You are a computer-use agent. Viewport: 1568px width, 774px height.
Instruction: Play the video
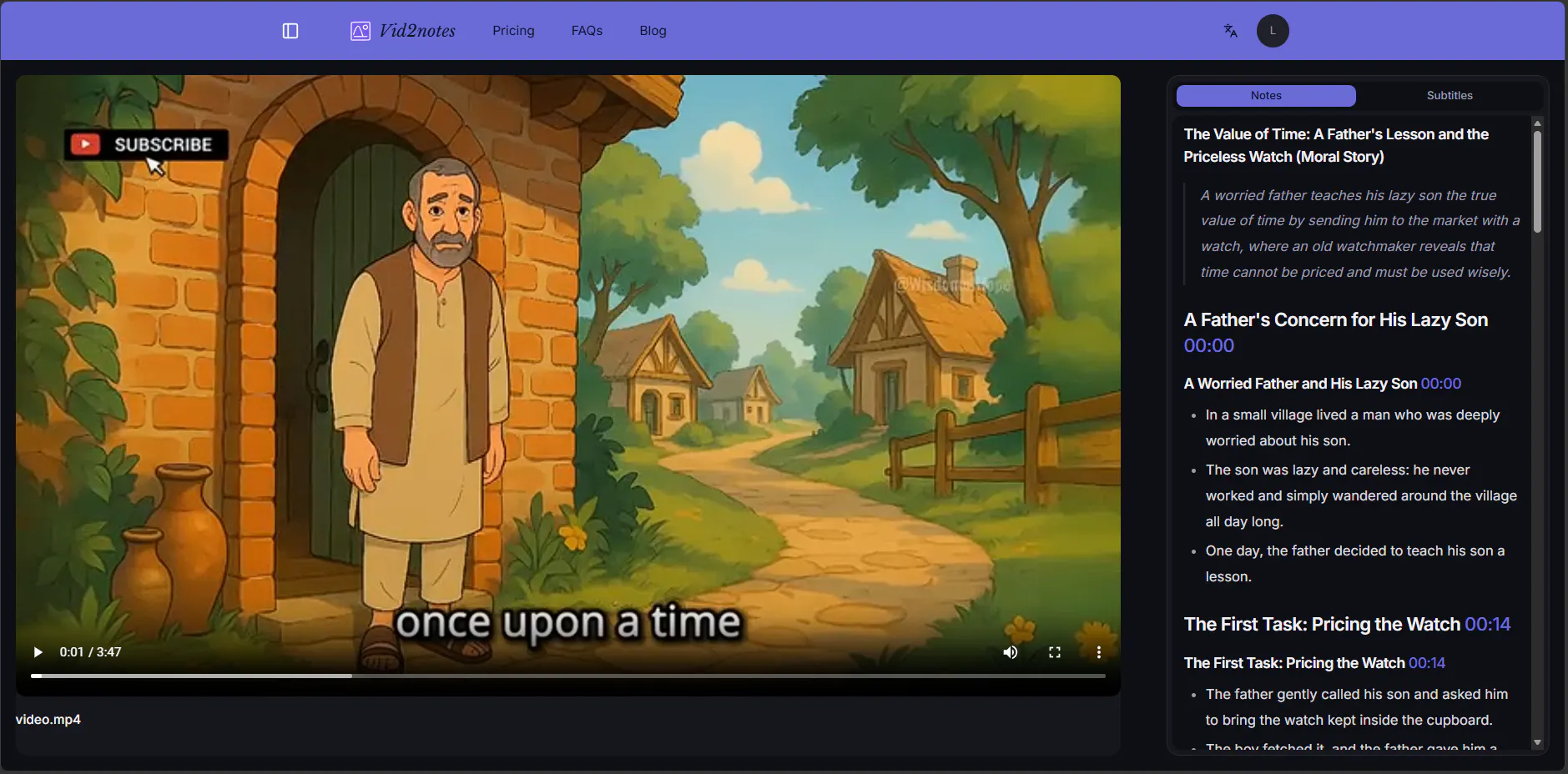tap(38, 652)
